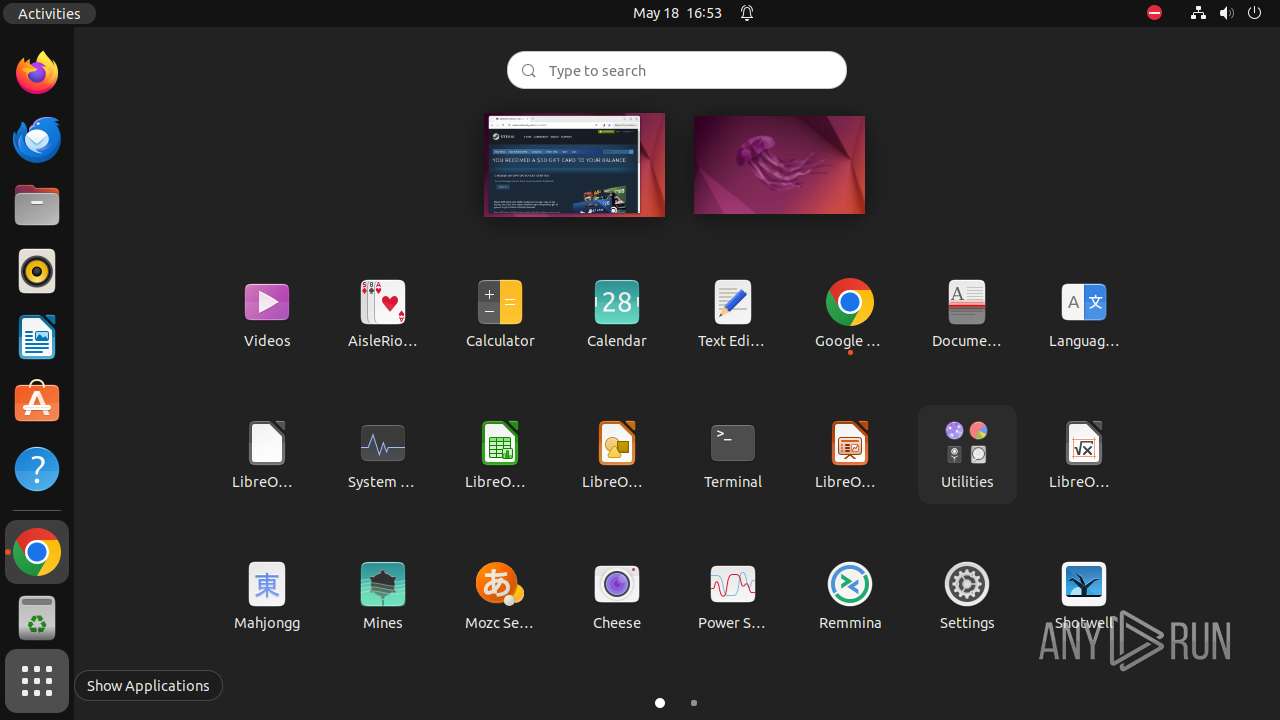1280x720 pixels.
Task: Open the Videos app
Action: (267, 302)
